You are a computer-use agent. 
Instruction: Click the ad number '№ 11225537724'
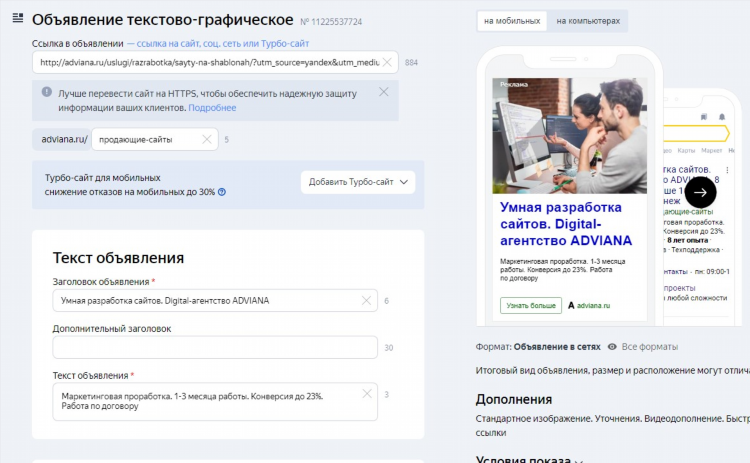(x=331, y=22)
